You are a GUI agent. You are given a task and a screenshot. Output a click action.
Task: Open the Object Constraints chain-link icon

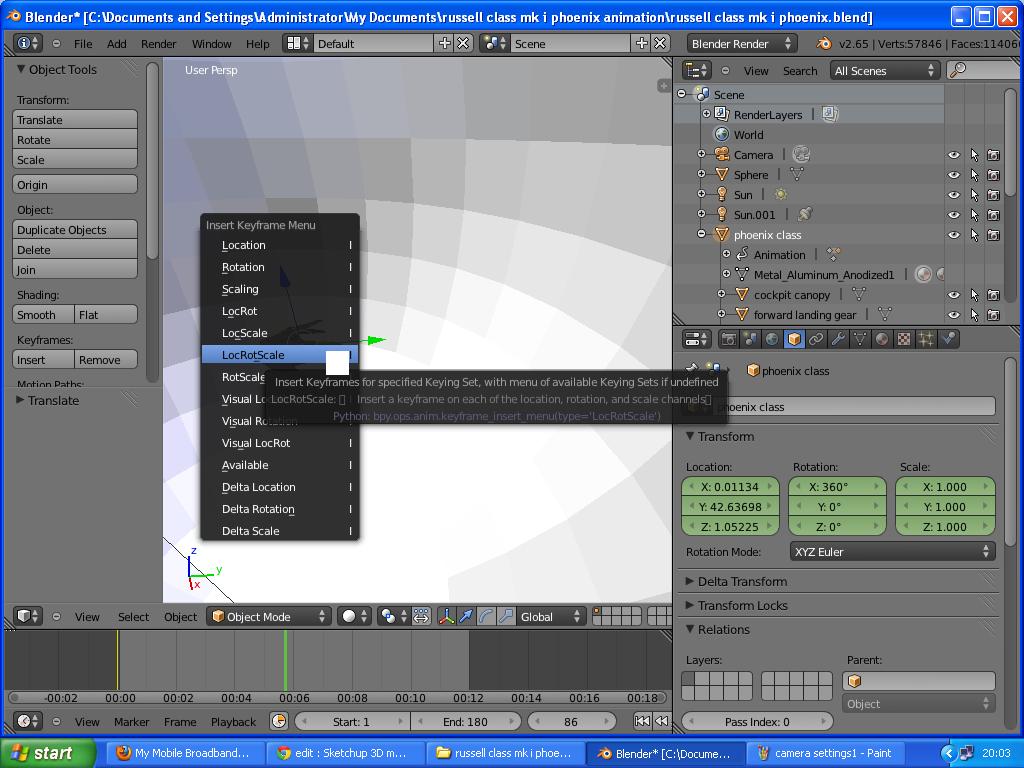tap(815, 339)
